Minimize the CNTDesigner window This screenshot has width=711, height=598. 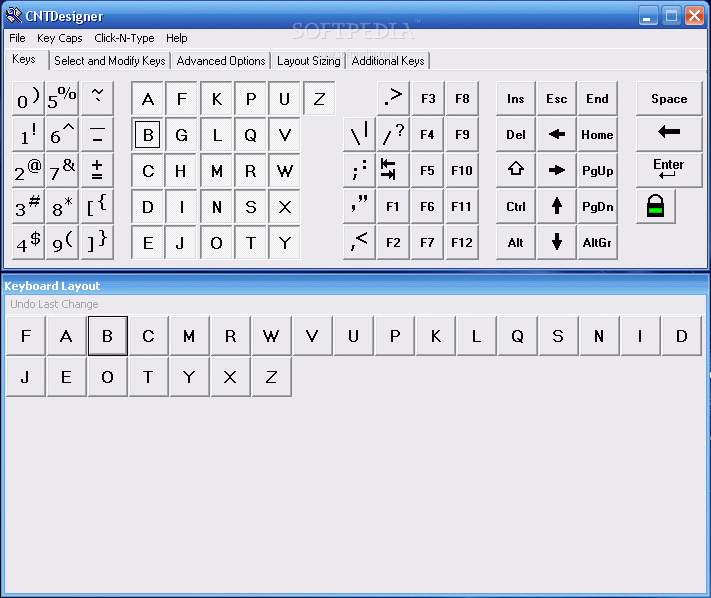pos(648,16)
